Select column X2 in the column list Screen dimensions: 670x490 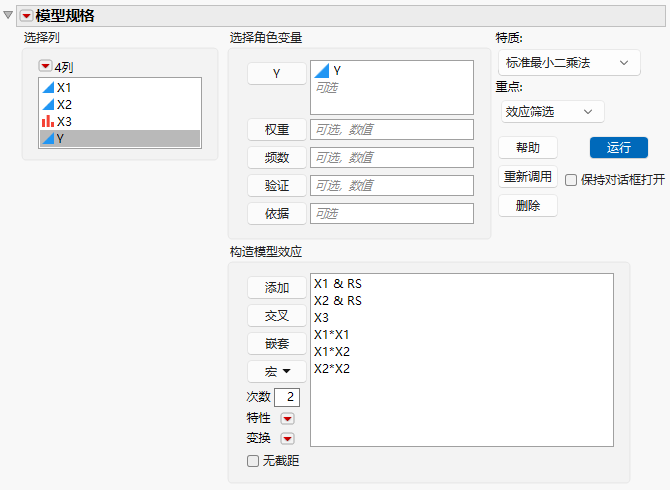120,105
